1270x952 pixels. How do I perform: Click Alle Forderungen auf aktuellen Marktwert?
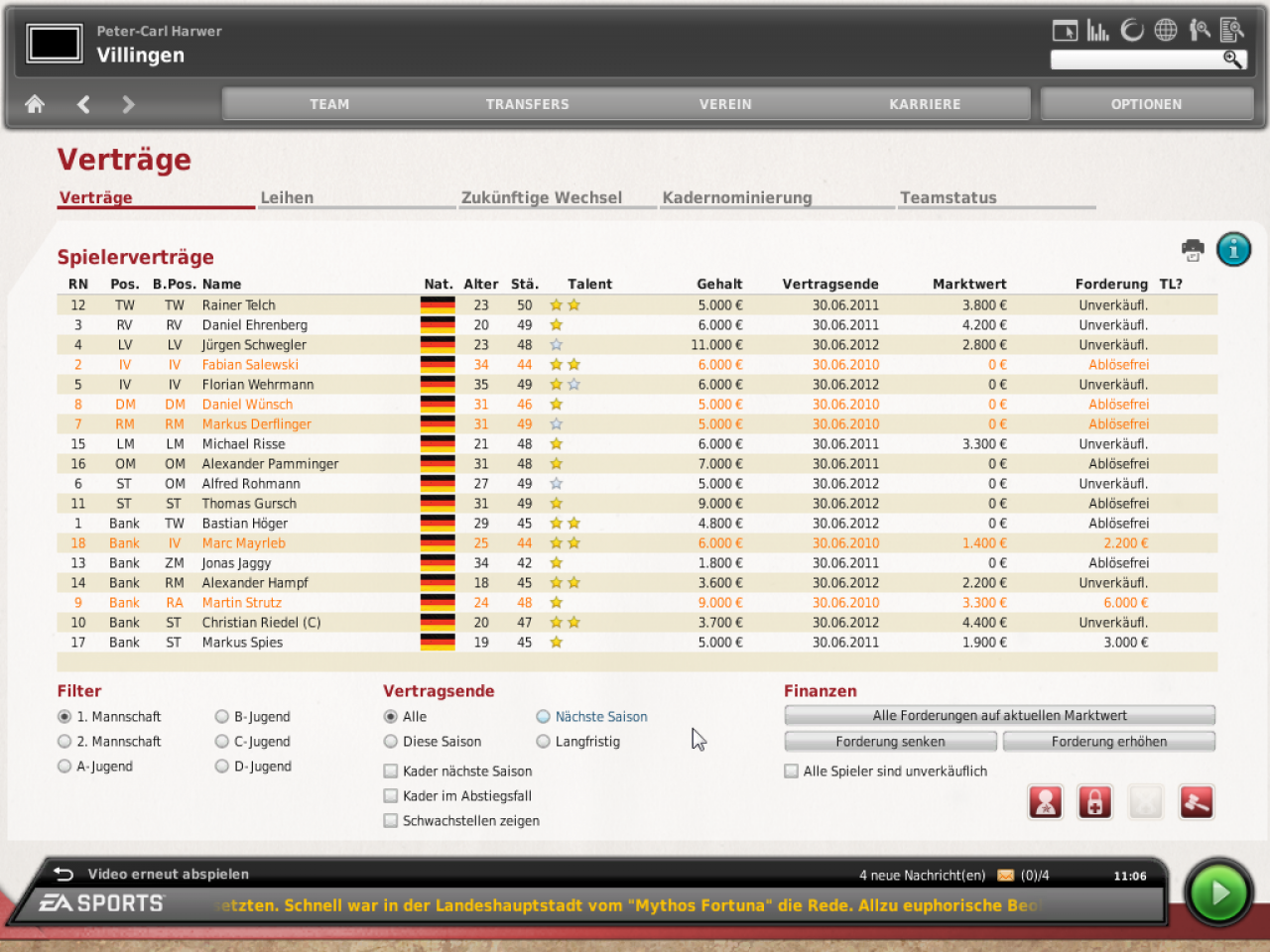pos(1000,716)
